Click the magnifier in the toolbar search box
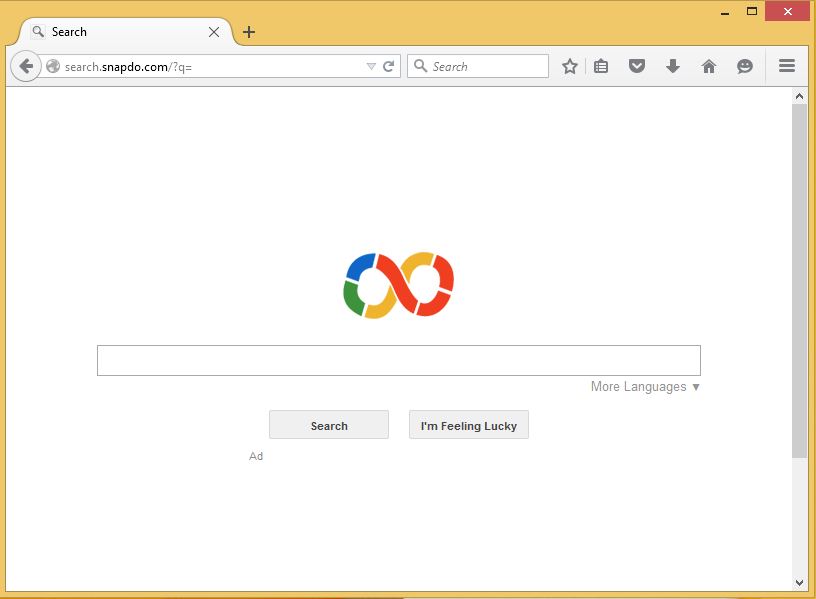 pyautogui.click(x=420, y=66)
